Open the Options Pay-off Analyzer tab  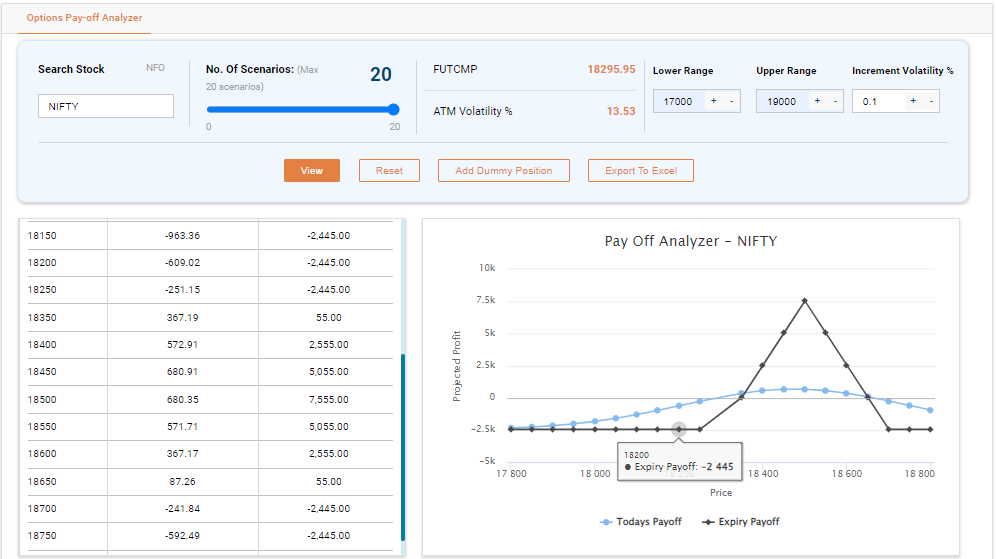pos(84,18)
